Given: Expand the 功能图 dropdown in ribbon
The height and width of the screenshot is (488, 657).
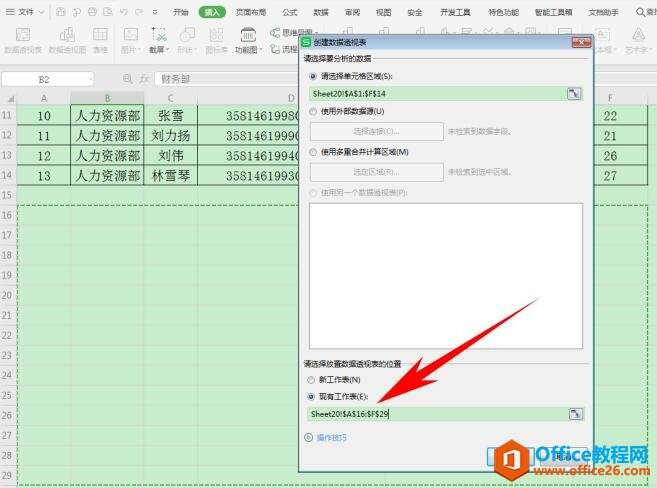Looking at the screenshot, I should click(x=247, y=48).
